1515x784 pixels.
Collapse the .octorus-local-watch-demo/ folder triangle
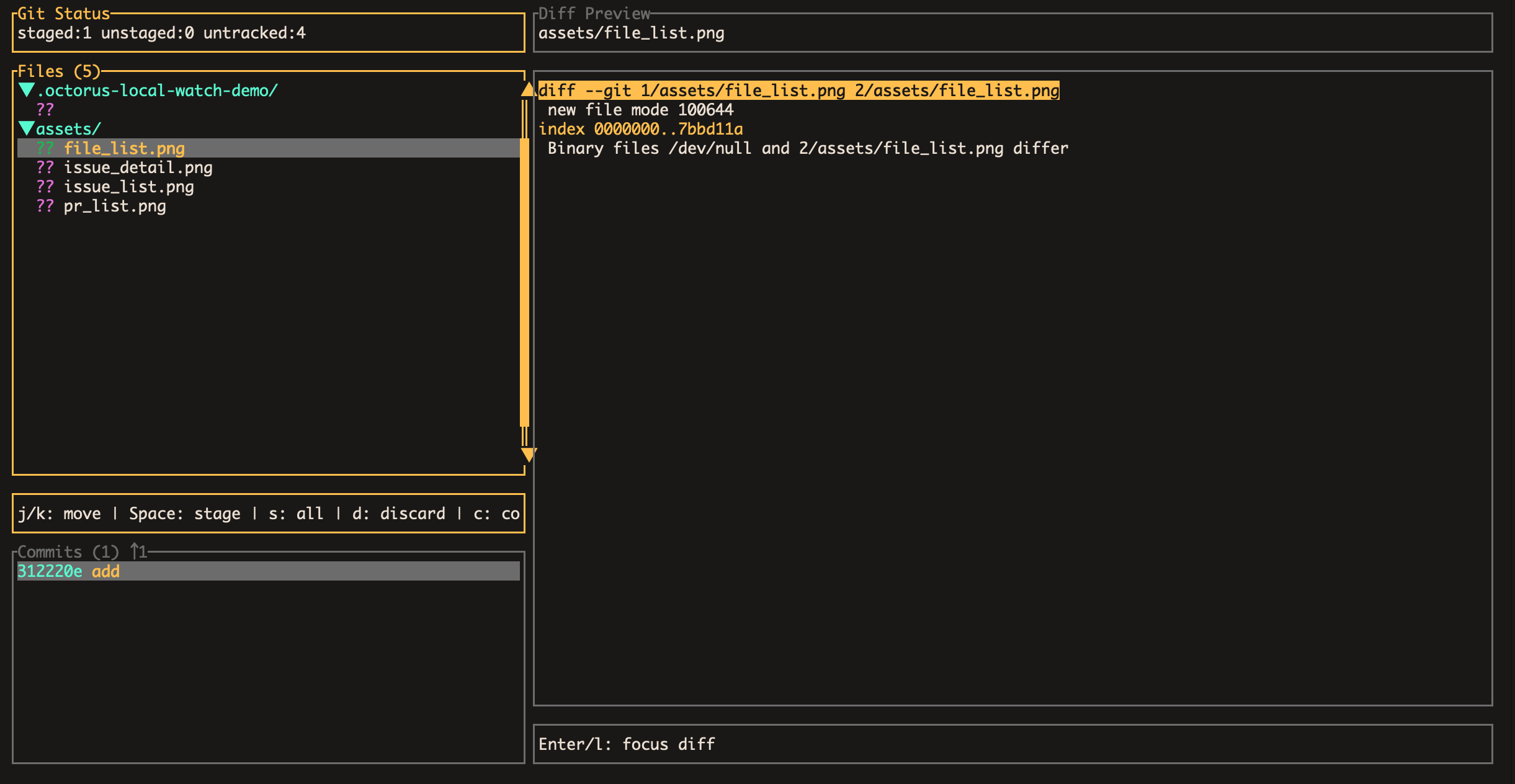pos(27,91)
